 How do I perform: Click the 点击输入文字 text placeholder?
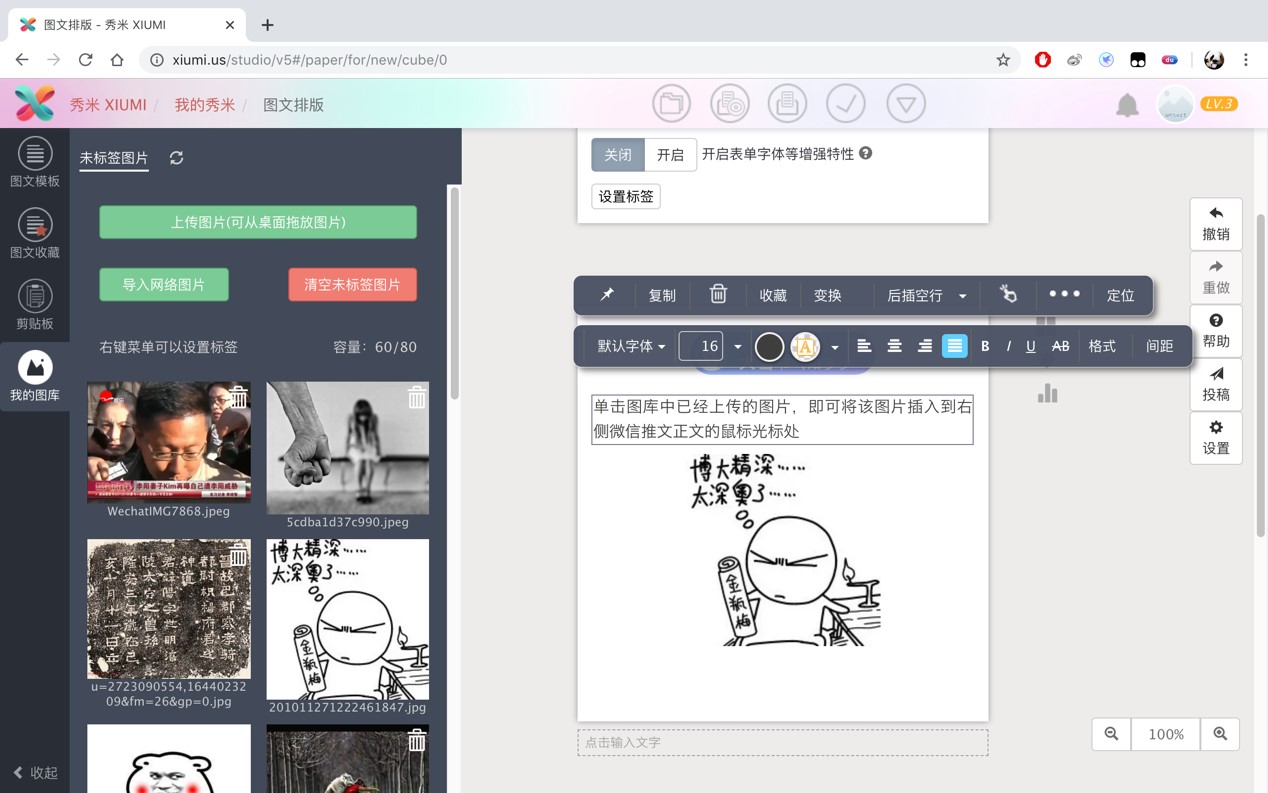coord(782,742)
